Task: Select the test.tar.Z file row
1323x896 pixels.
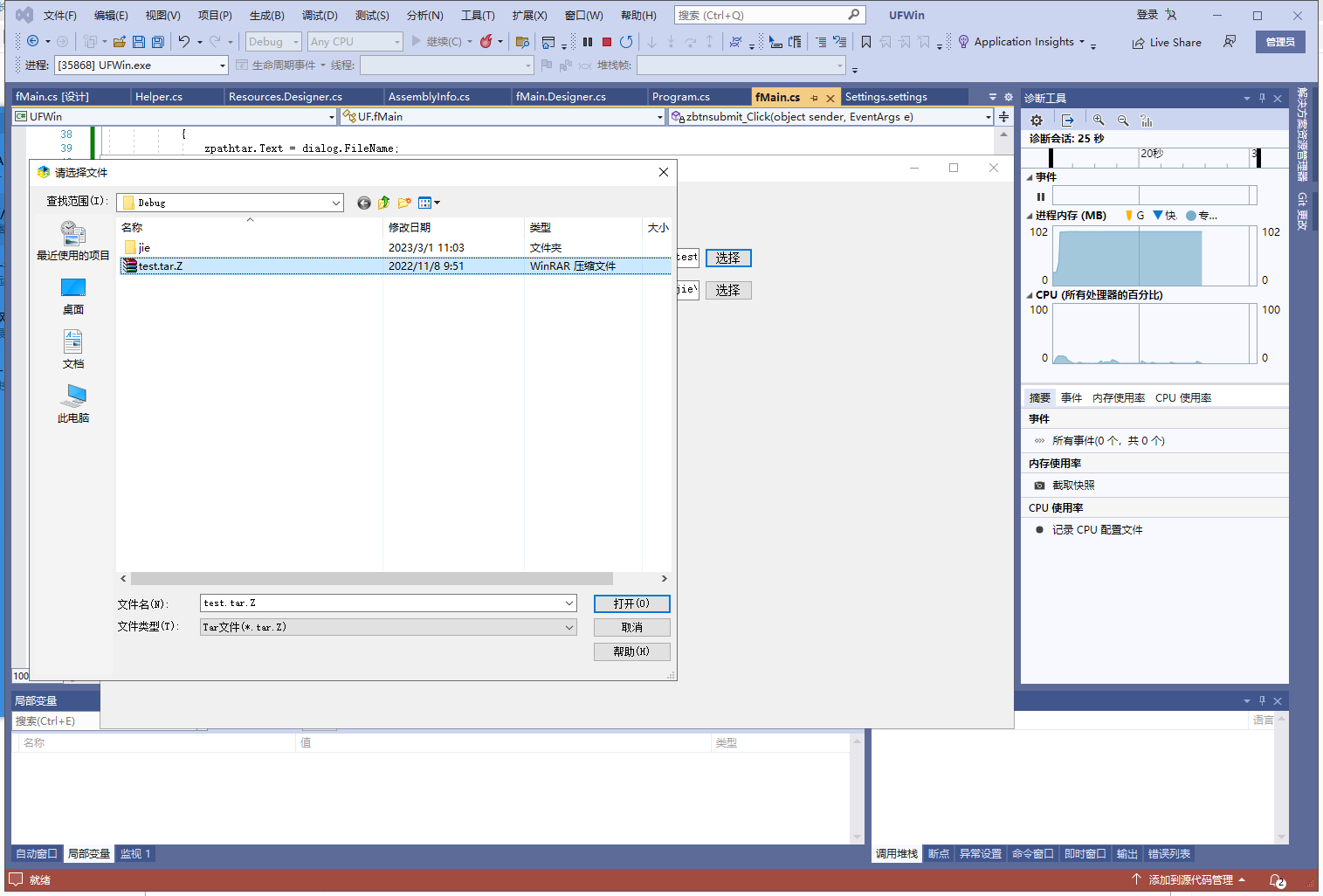Action: (395, 266)
